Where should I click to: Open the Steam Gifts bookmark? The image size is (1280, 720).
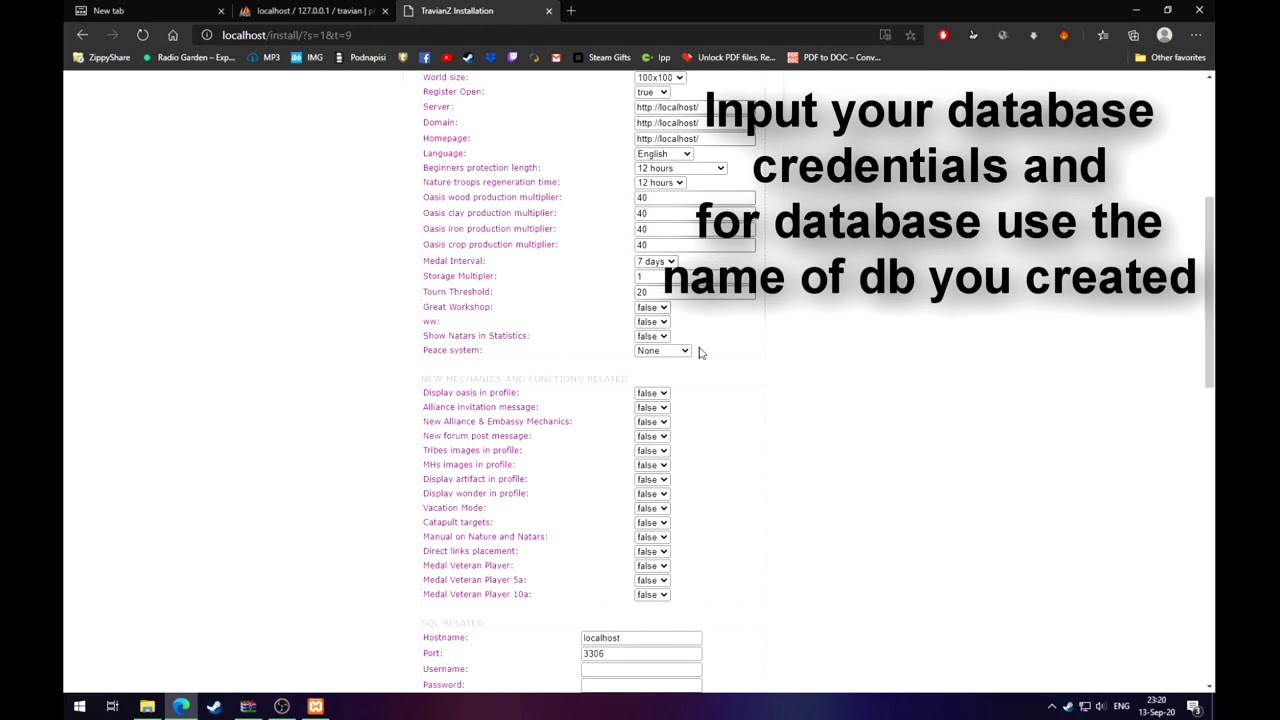pos(601,57)
